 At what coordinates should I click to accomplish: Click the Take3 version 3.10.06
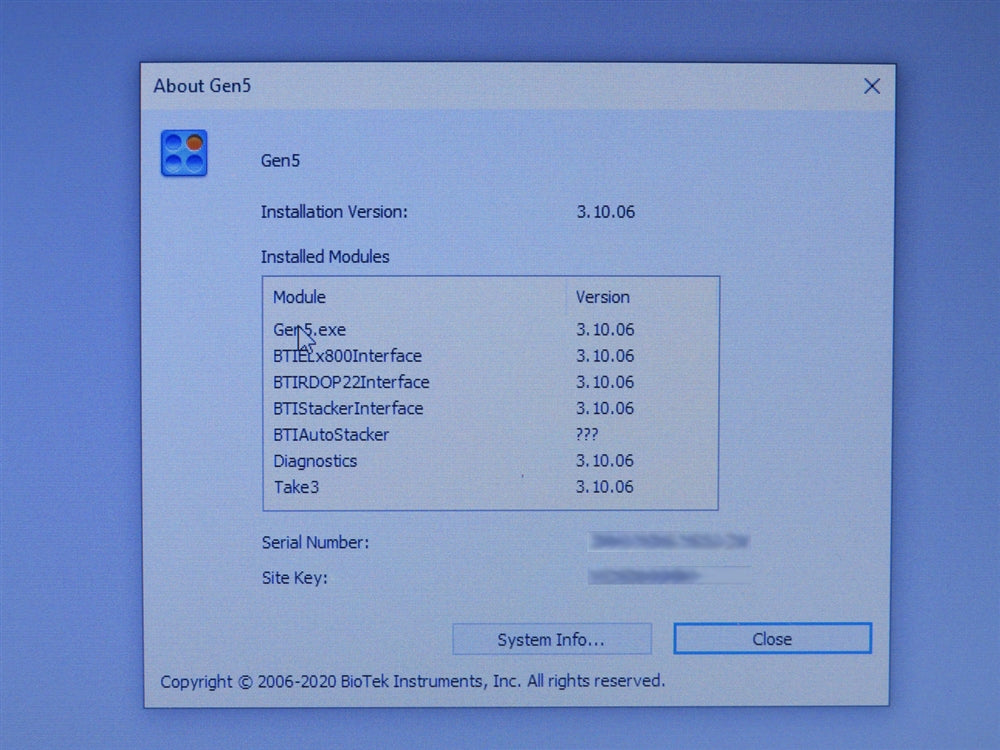point(605,487)
